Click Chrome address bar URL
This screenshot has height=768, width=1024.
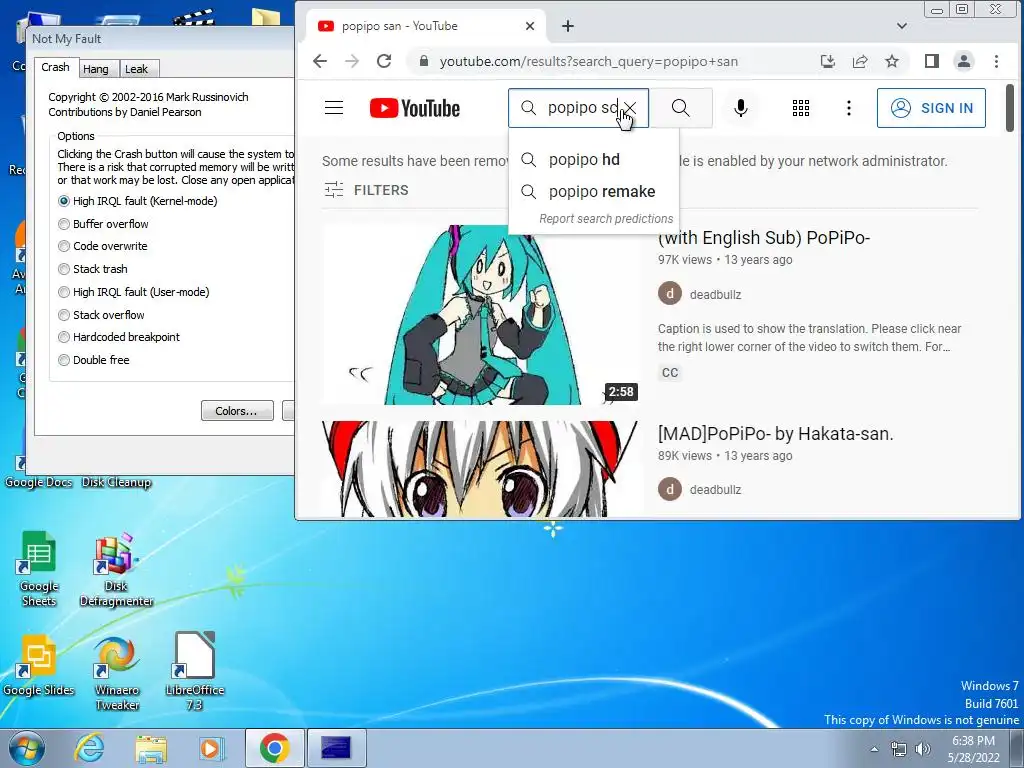point(588,61)
